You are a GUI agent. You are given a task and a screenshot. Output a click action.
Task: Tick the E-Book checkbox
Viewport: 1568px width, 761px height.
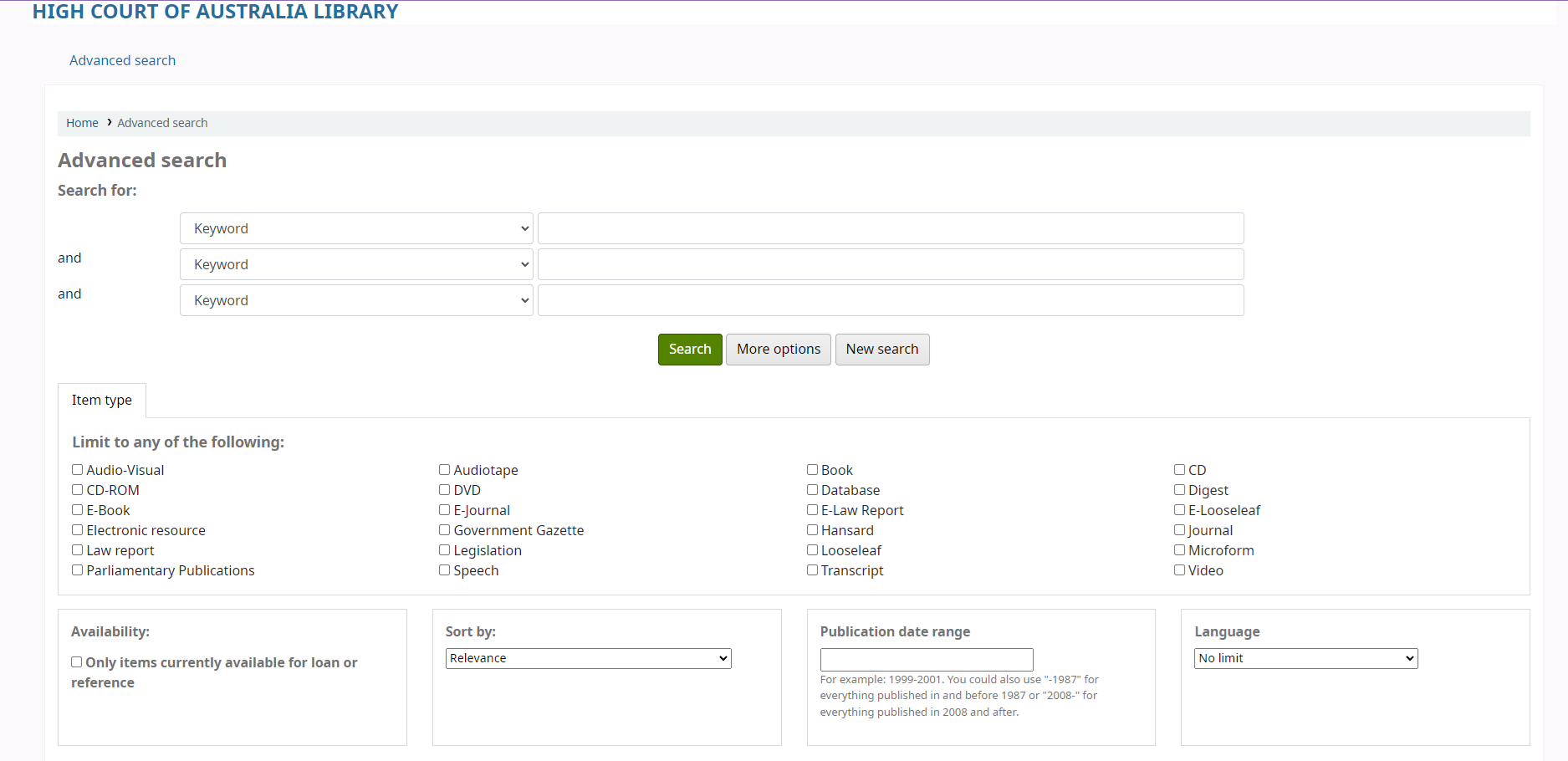coord(77,510)
